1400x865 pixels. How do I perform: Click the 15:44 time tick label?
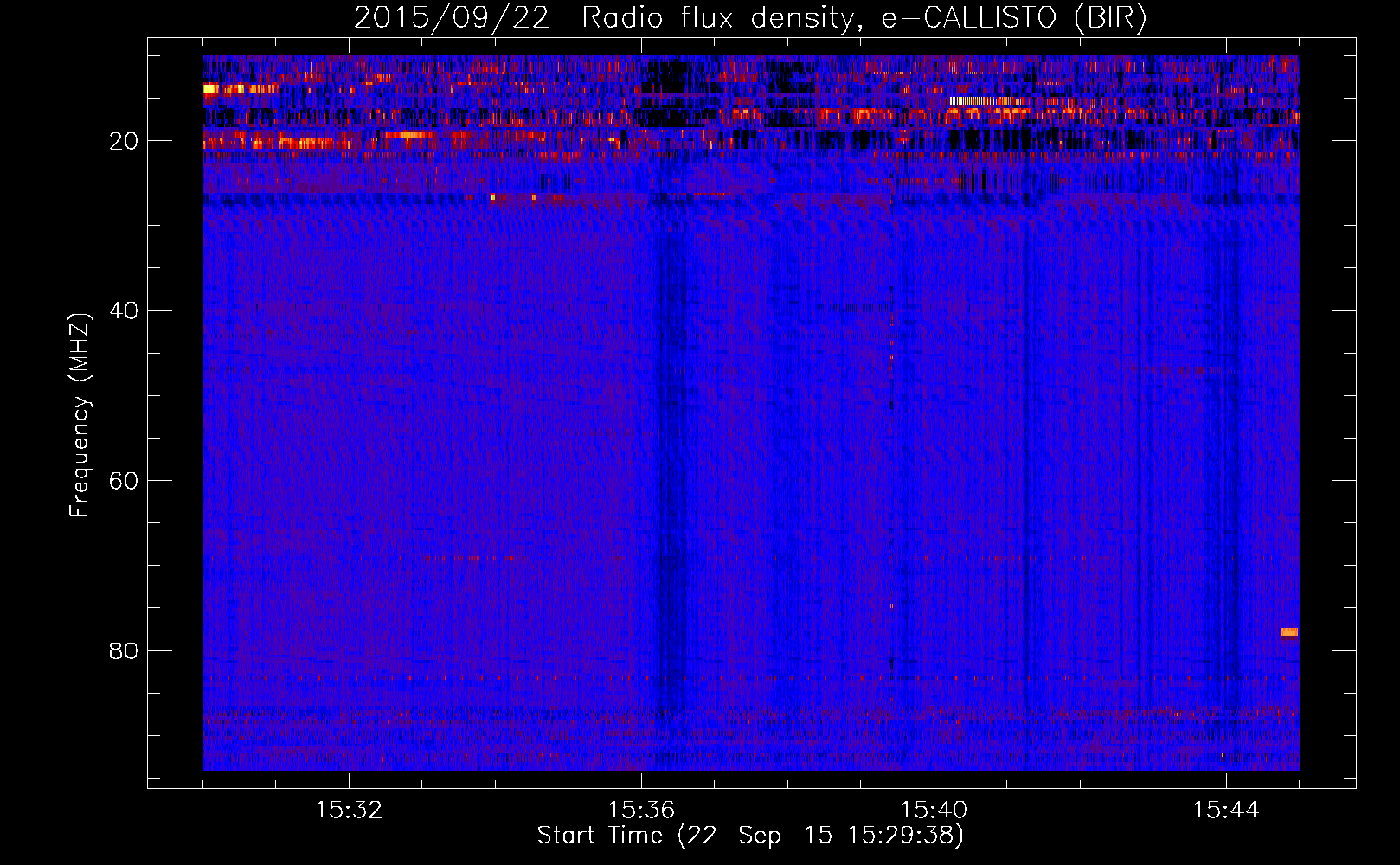tap(1226, 811)
